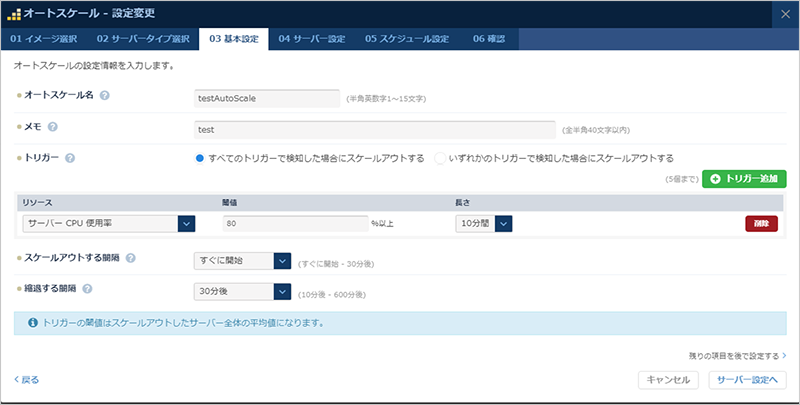Select いずれかのトリガーで検知した場合 radio option
The image size is (800, 405).
click(x=440, y=158)
